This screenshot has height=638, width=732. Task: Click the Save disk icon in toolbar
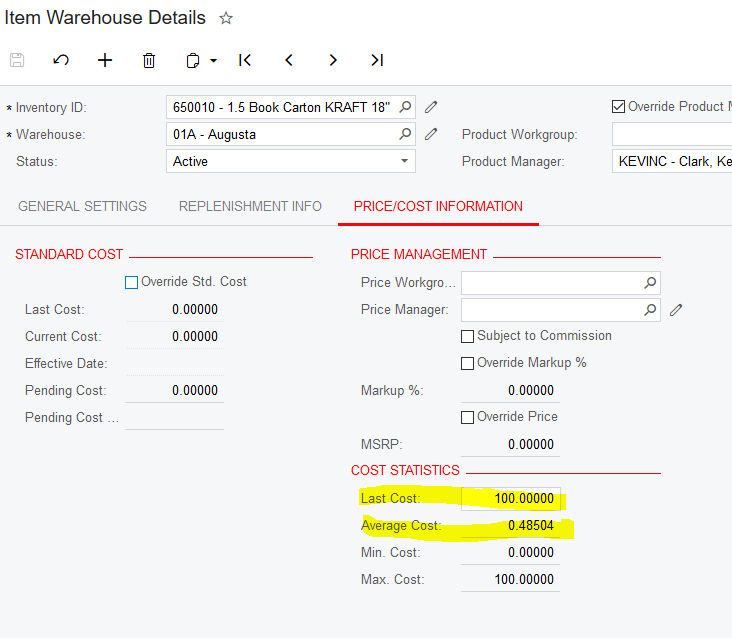coord(17,60)
